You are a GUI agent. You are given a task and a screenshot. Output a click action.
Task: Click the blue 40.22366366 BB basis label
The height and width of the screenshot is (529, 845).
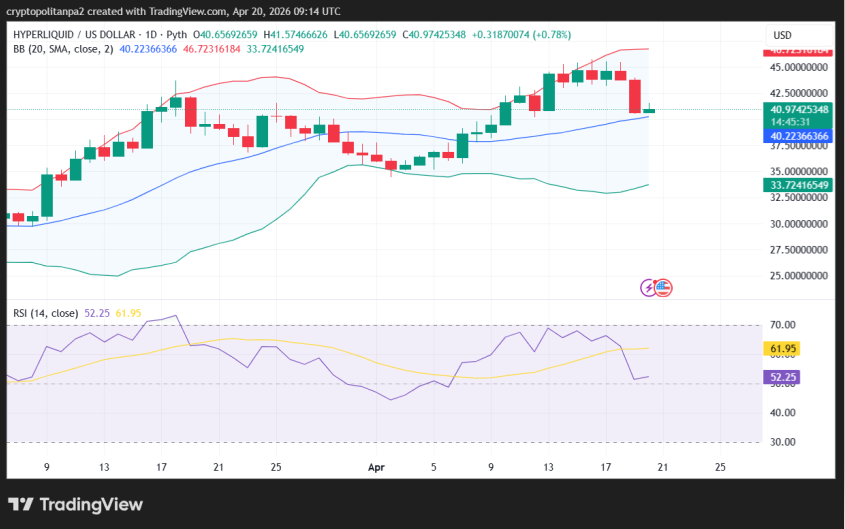[800, 136]
